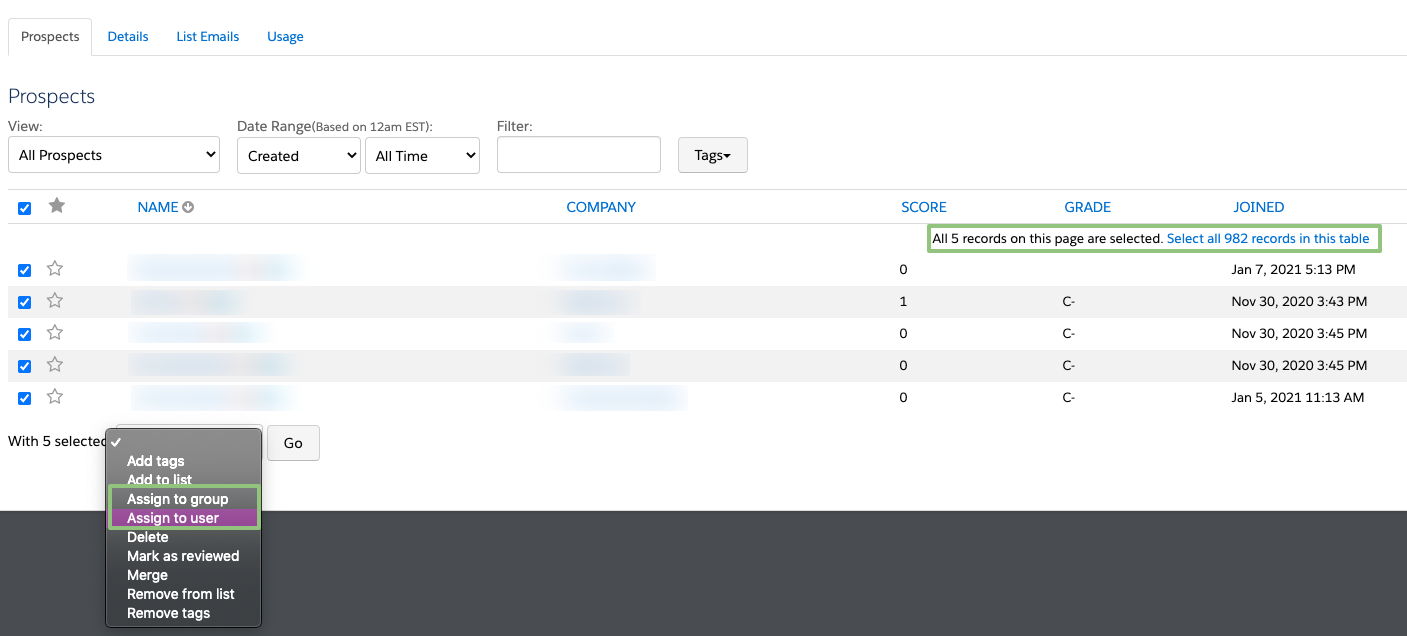
Task: Open the Created date range dropdown
Action: (x=298, y=156)
